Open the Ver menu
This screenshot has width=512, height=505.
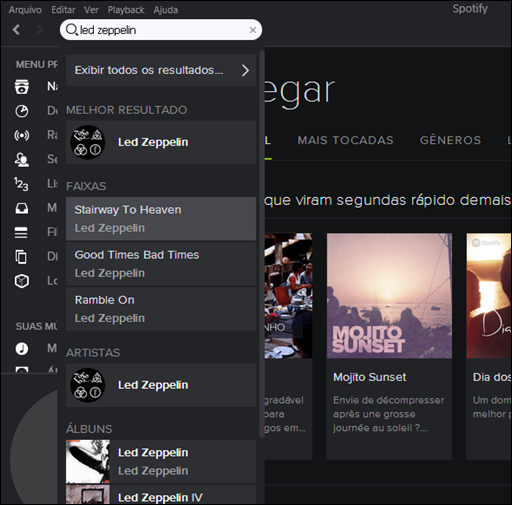tap(91, 10)
